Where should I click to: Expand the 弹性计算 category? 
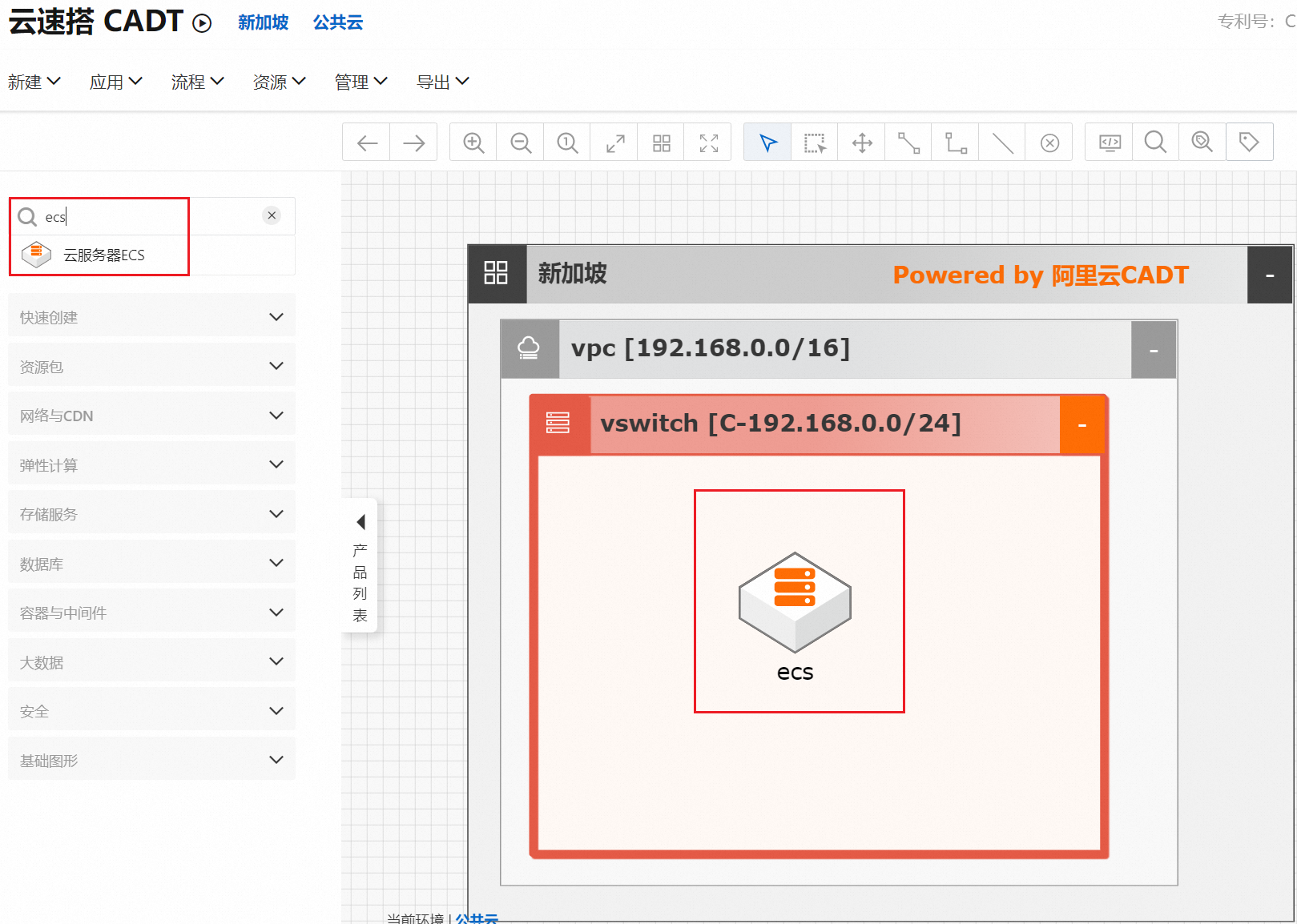pyautogui.click(x=151, y=464)
